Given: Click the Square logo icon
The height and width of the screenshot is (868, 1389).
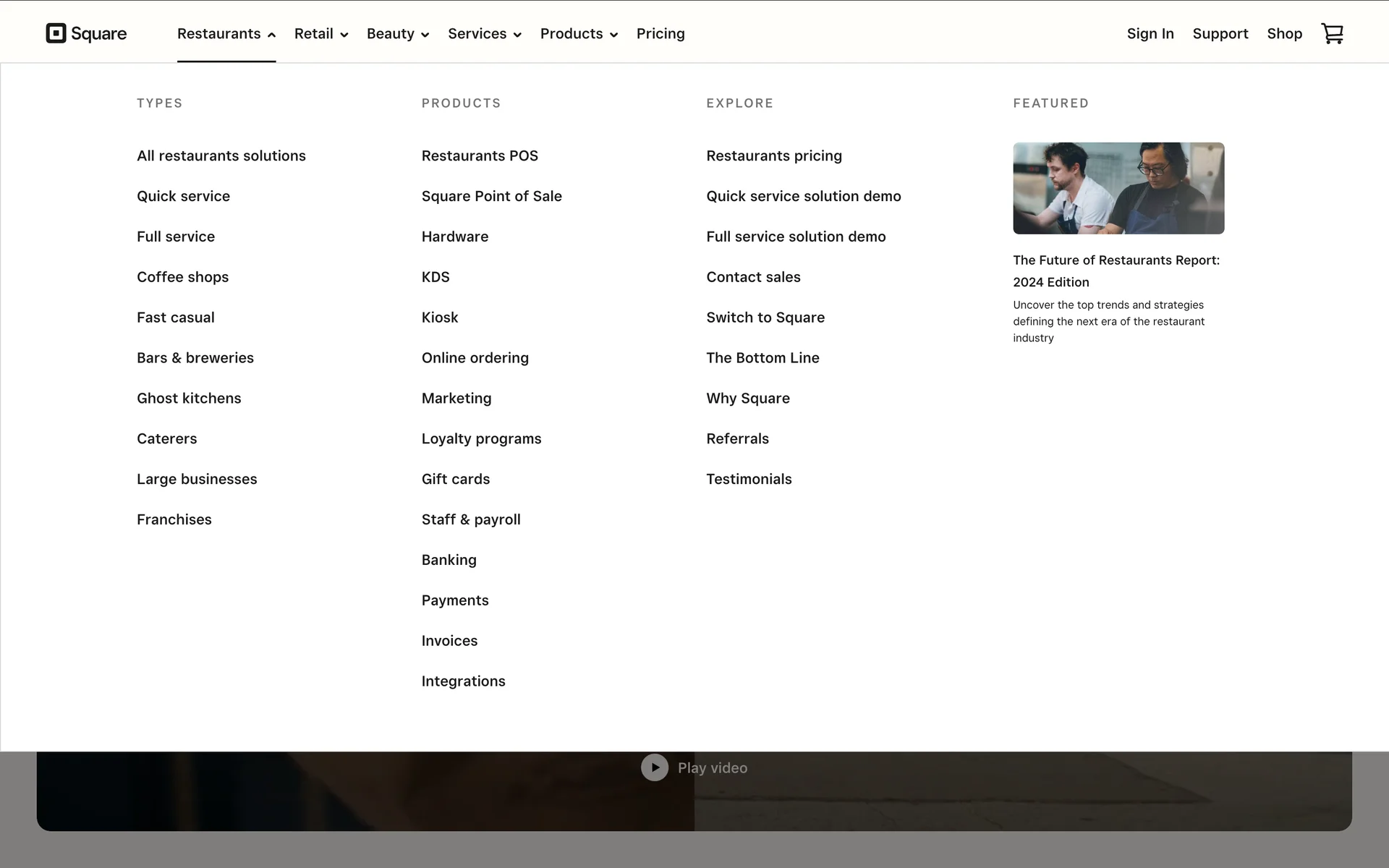Looking at the screenshot, I should [56, 33].
